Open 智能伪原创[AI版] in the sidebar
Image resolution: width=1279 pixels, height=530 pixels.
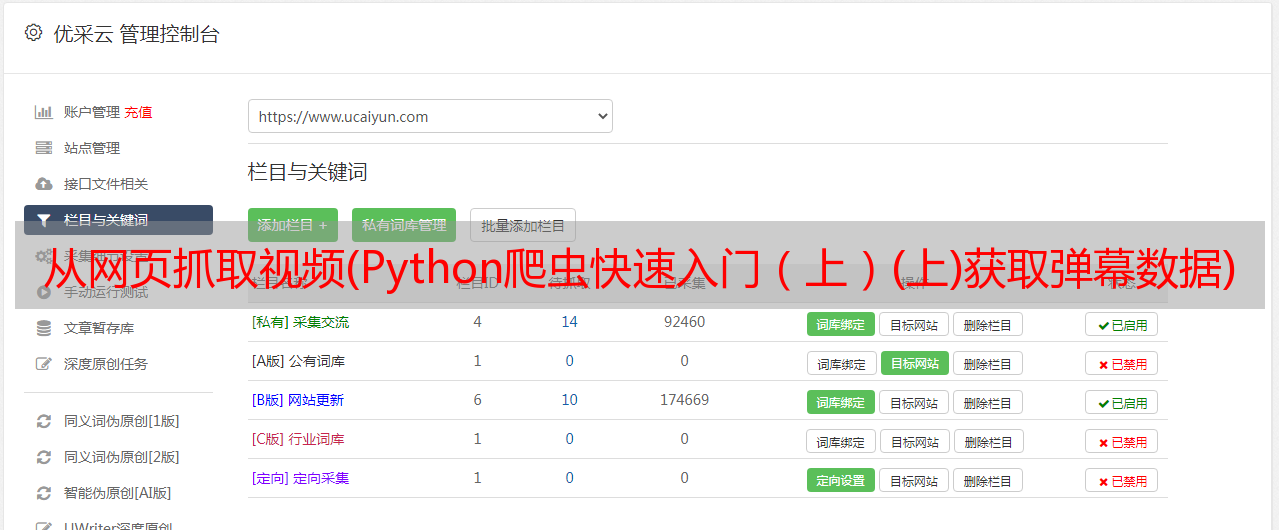tap(118, 493)
